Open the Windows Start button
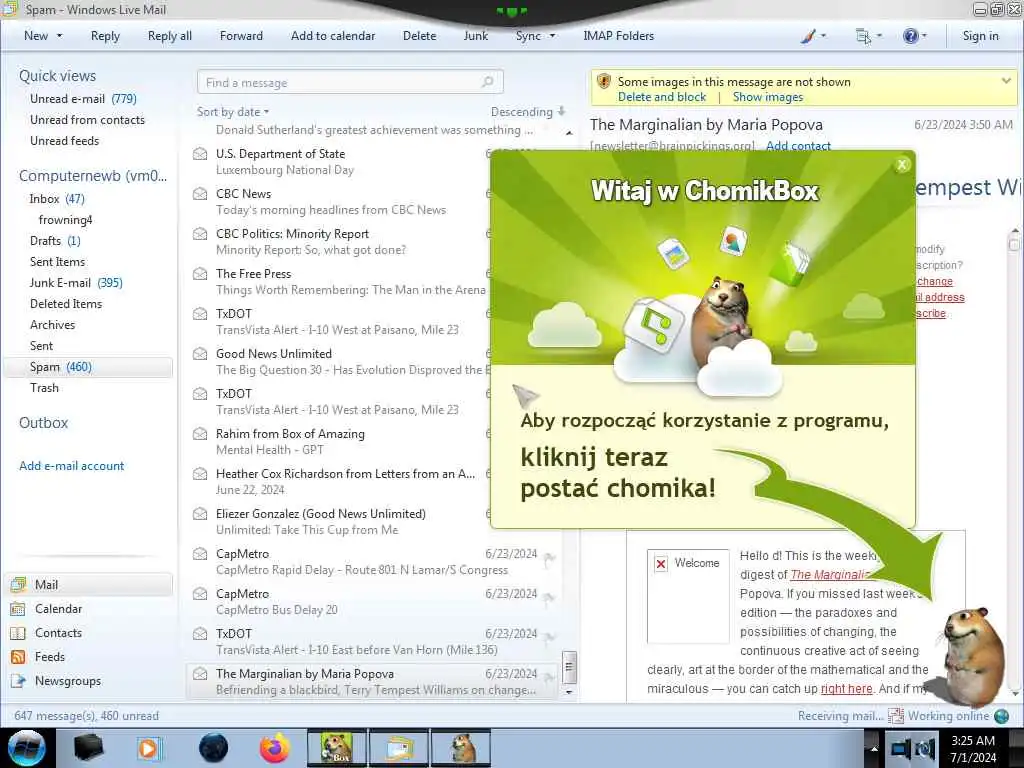The image size is (1024, 768). (26, 748)
